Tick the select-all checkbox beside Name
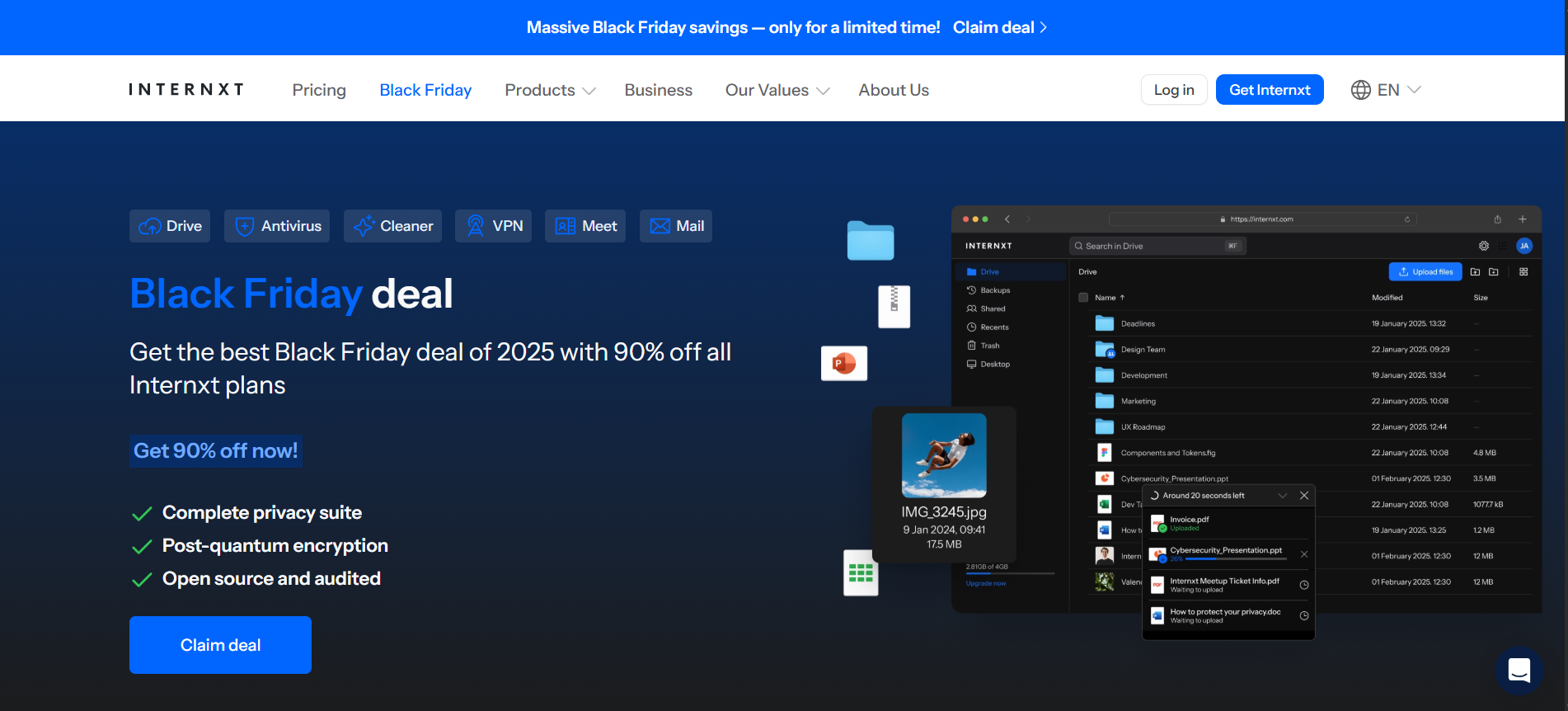This screenshot has height=711, width=1568. [x=1083, y=298]
